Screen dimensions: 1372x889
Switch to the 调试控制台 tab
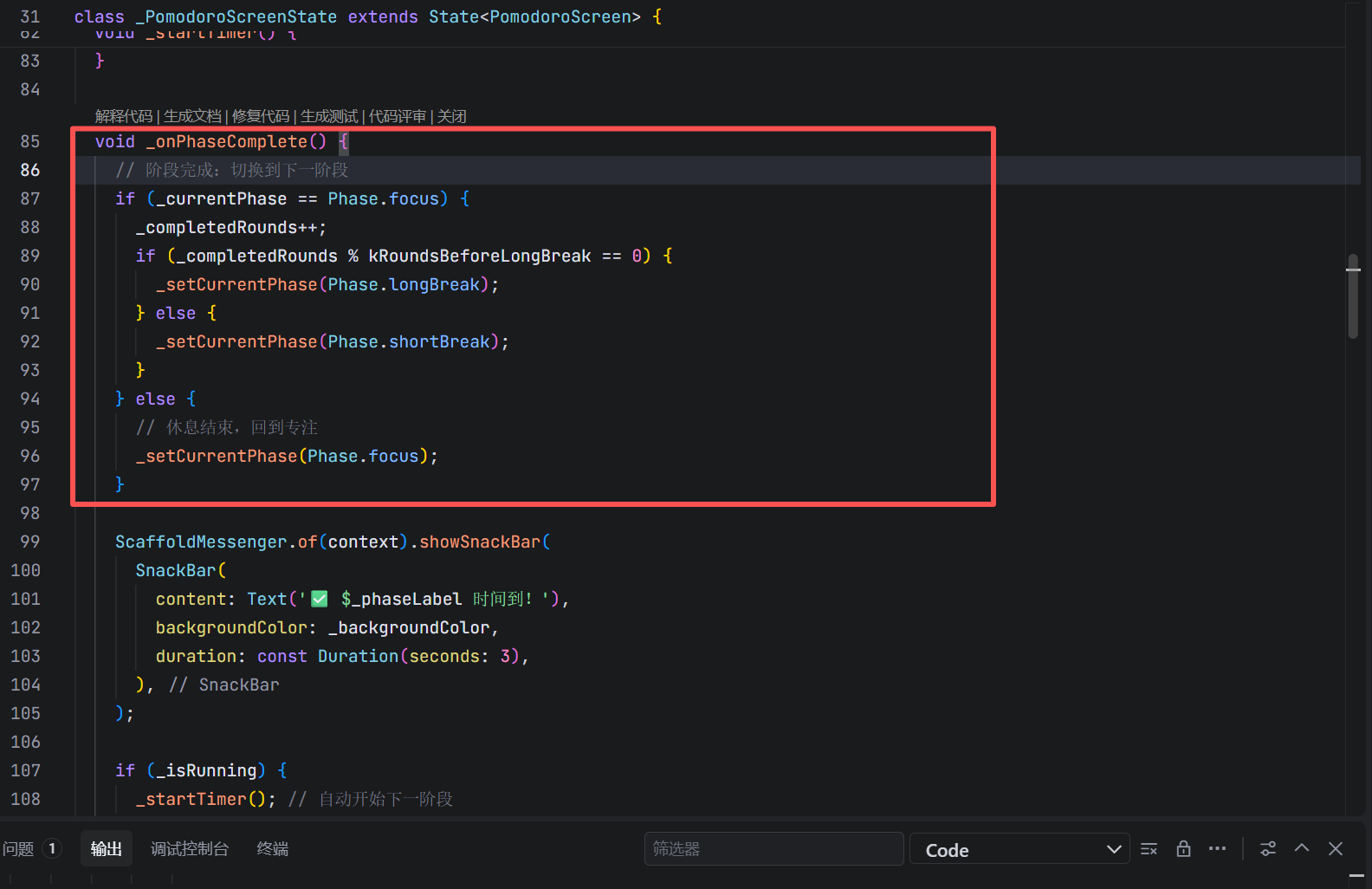[x=190, y=849]
